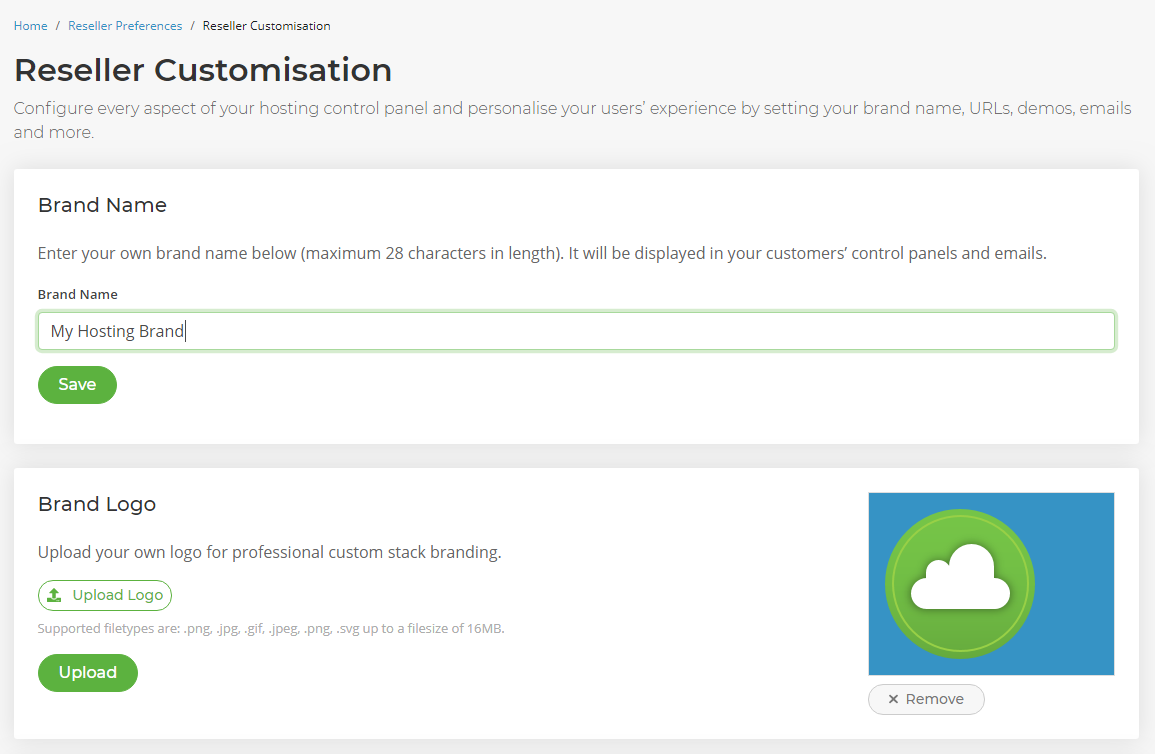The image size is (1155, 754).
Task: Click the upload arrow icon in Upload Logo
Action: [x=55, y=595]
